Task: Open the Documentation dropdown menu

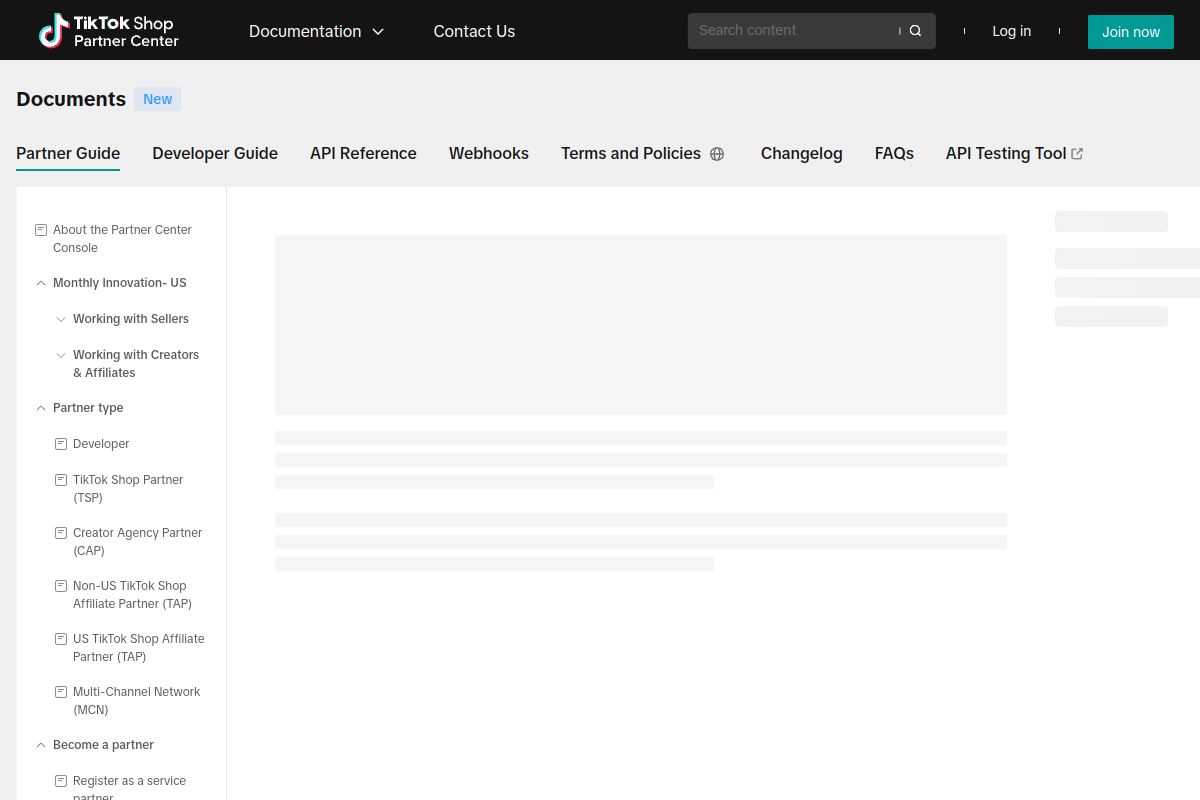Action: pyautogui.click(x=316, y=31)
